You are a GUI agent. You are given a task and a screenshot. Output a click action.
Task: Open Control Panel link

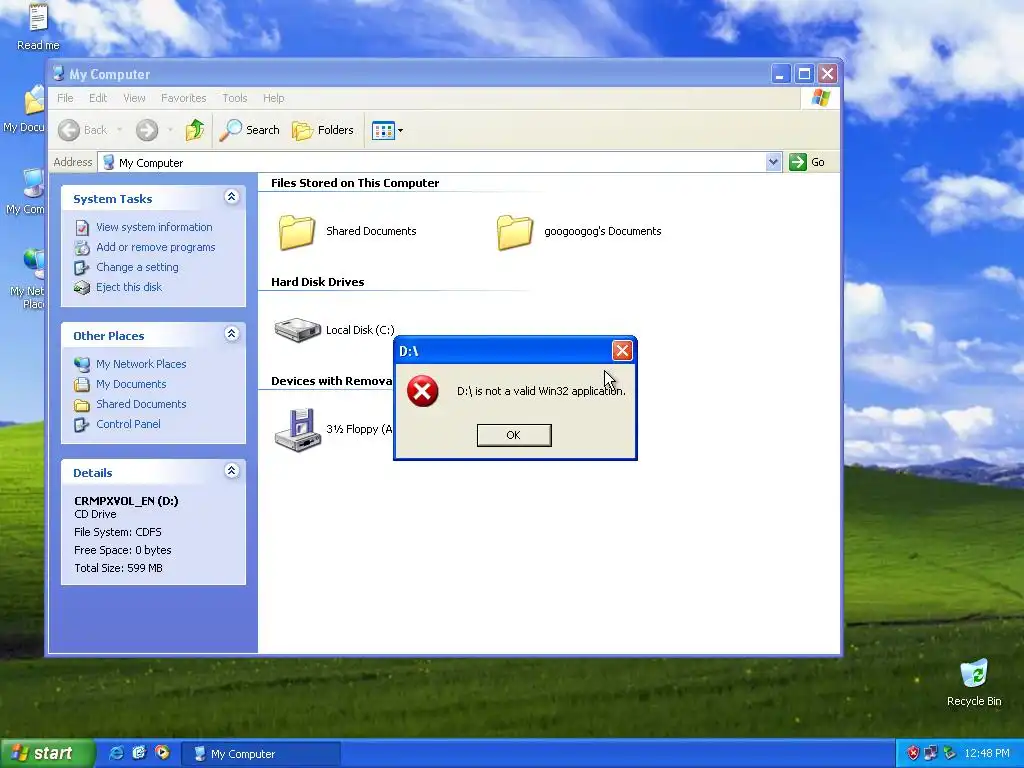128,424
